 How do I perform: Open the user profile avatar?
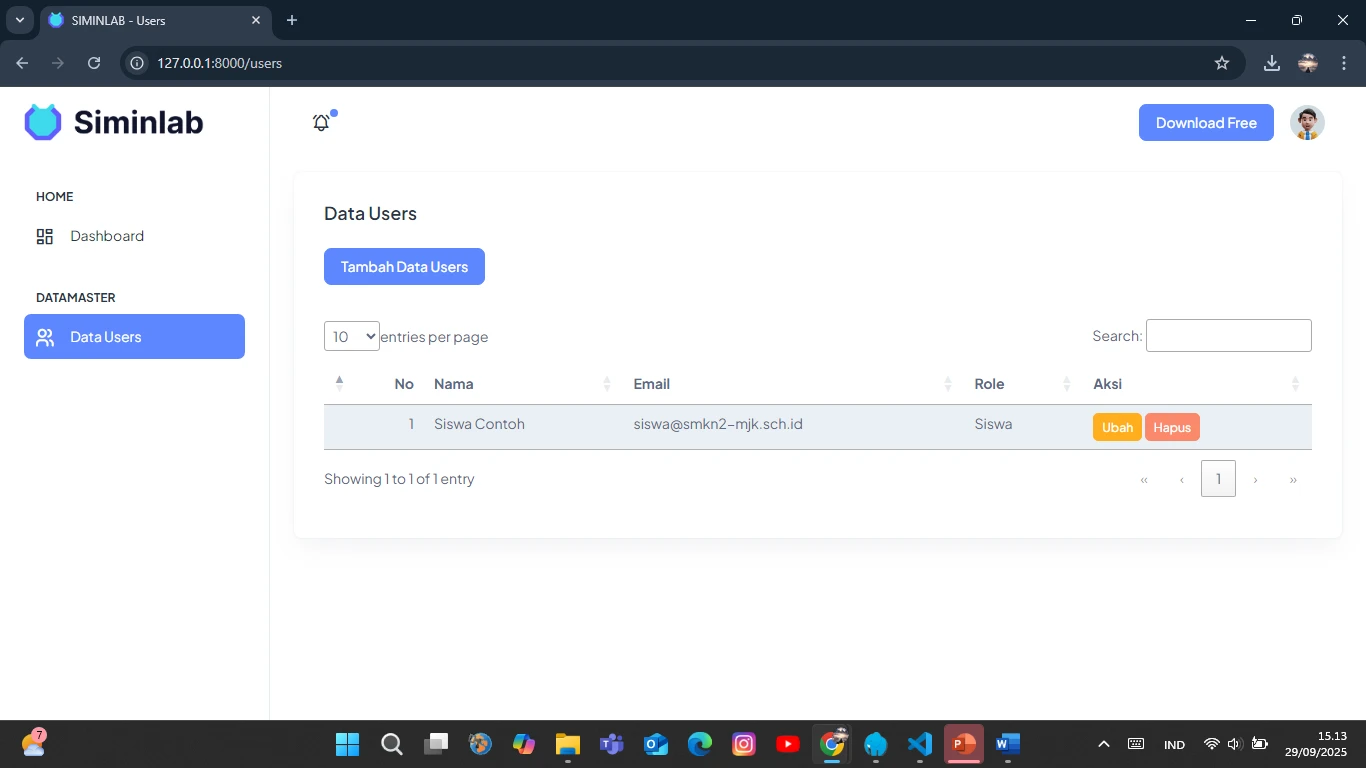point(1306,123)
